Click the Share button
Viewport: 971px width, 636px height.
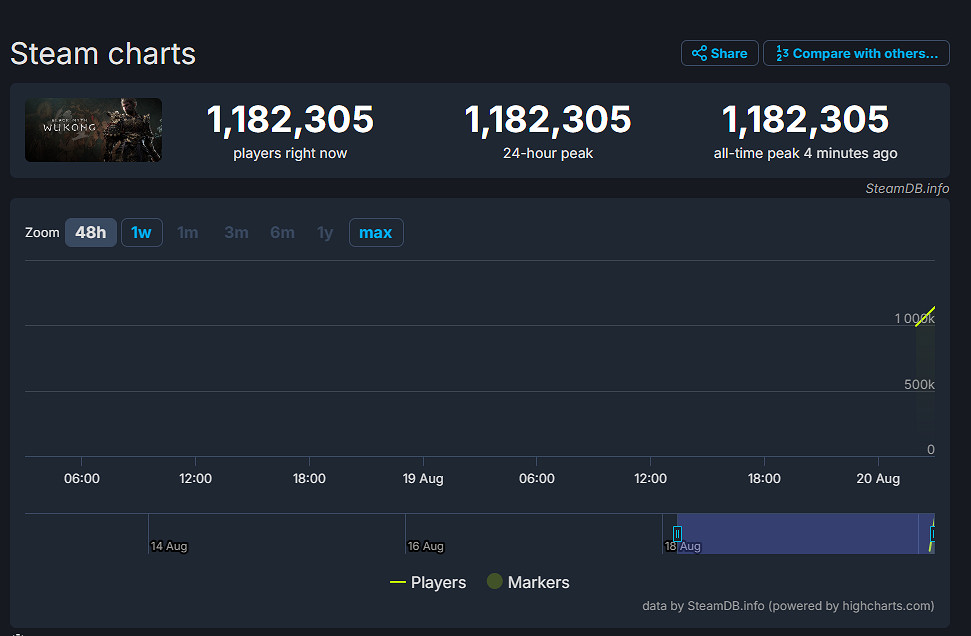719,53
